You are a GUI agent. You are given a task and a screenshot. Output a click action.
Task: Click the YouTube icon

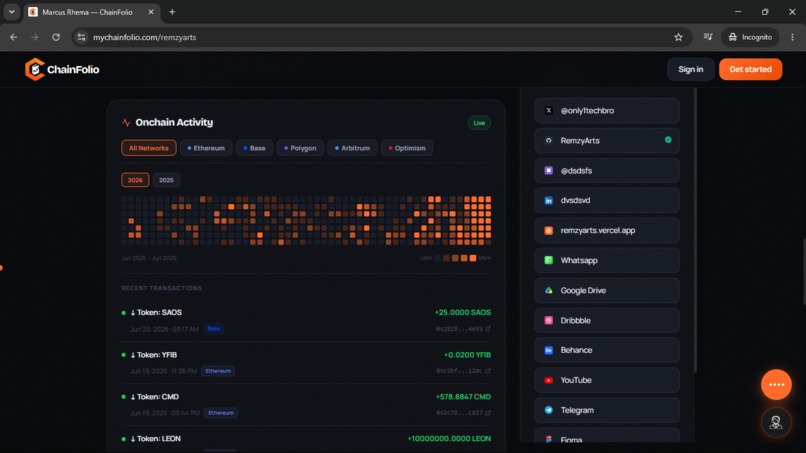[548, 380]
